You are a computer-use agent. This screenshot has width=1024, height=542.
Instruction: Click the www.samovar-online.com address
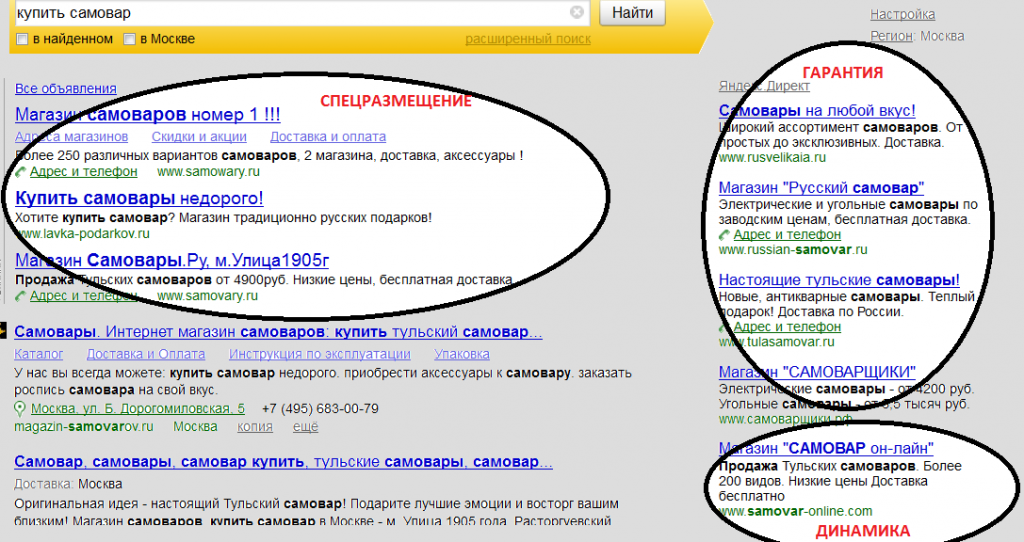tap(795, 511)
